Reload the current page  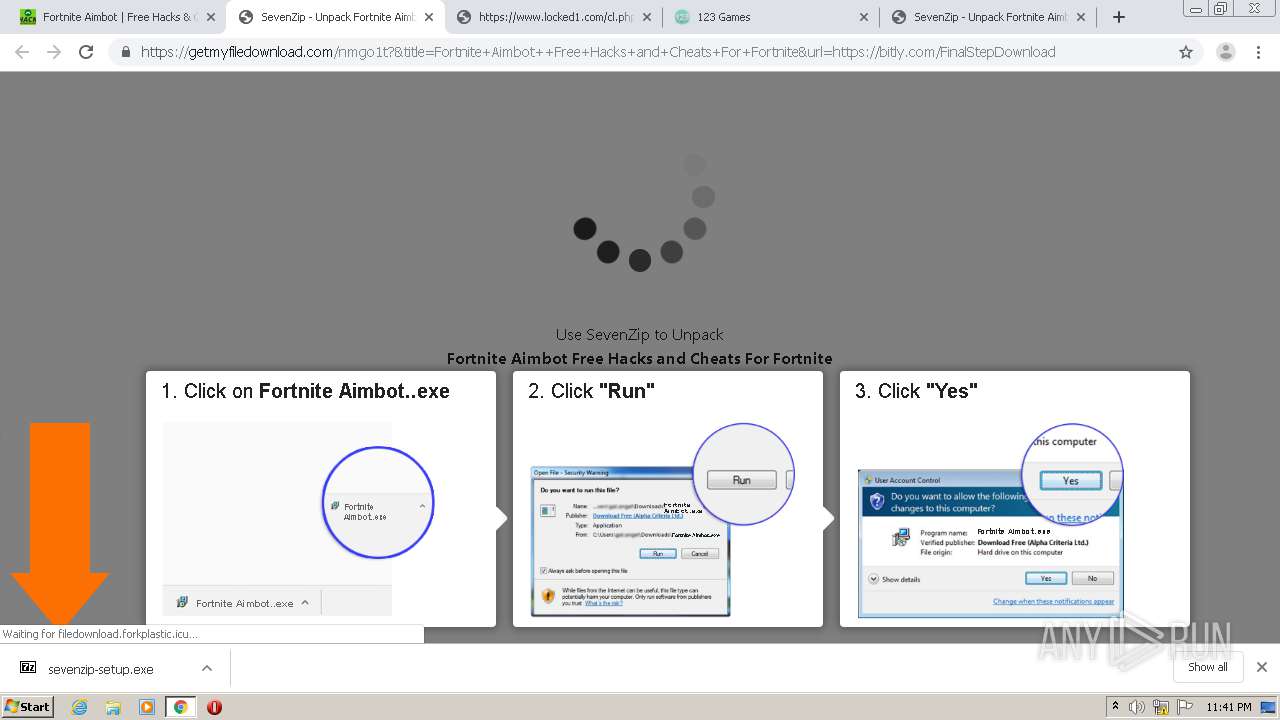tap(86, 52)
